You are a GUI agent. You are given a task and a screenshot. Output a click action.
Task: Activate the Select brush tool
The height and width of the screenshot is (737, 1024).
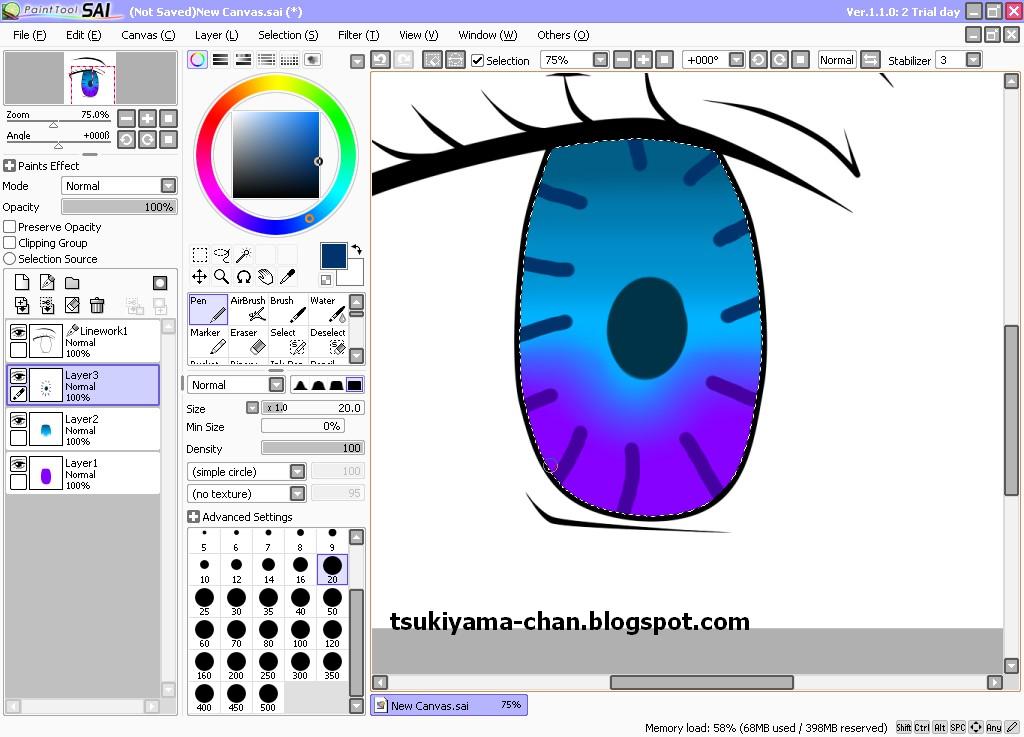pos(288,341)
